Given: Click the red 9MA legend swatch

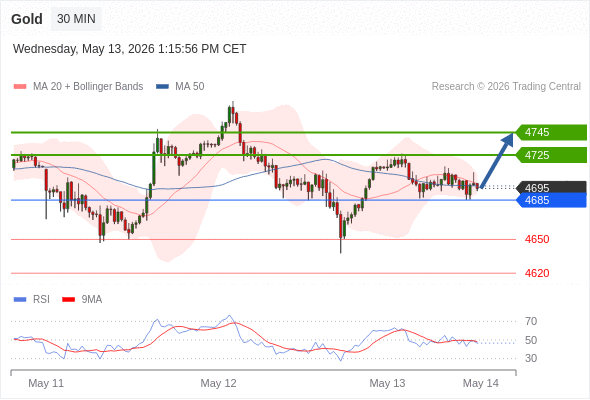Looking at the screenshot, I should pyautogui.click(x=68, y=300).
